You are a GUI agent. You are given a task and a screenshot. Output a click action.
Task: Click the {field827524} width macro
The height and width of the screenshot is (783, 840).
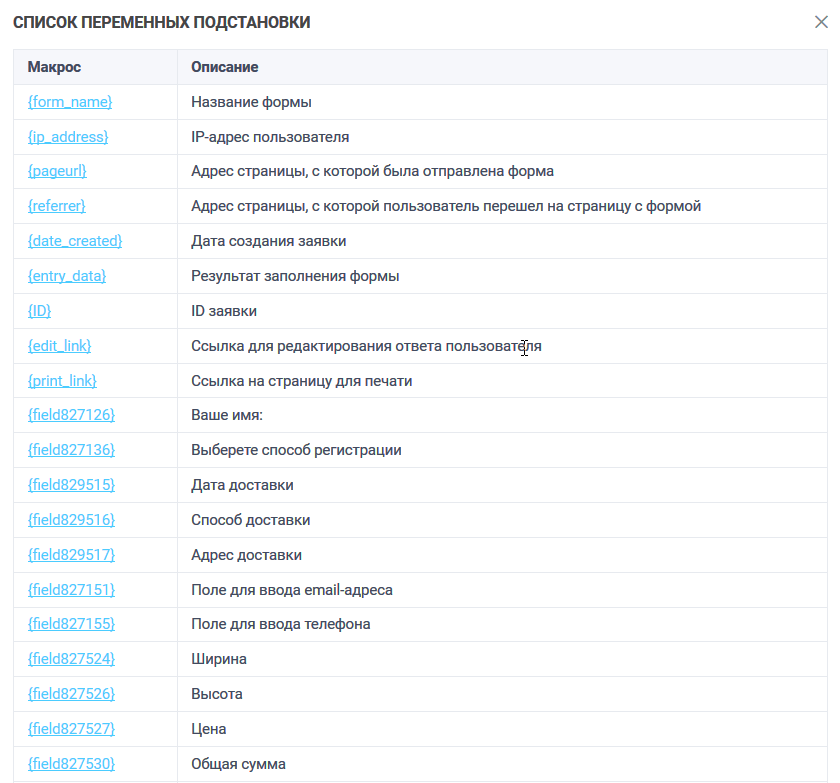(x=71, y=659)
